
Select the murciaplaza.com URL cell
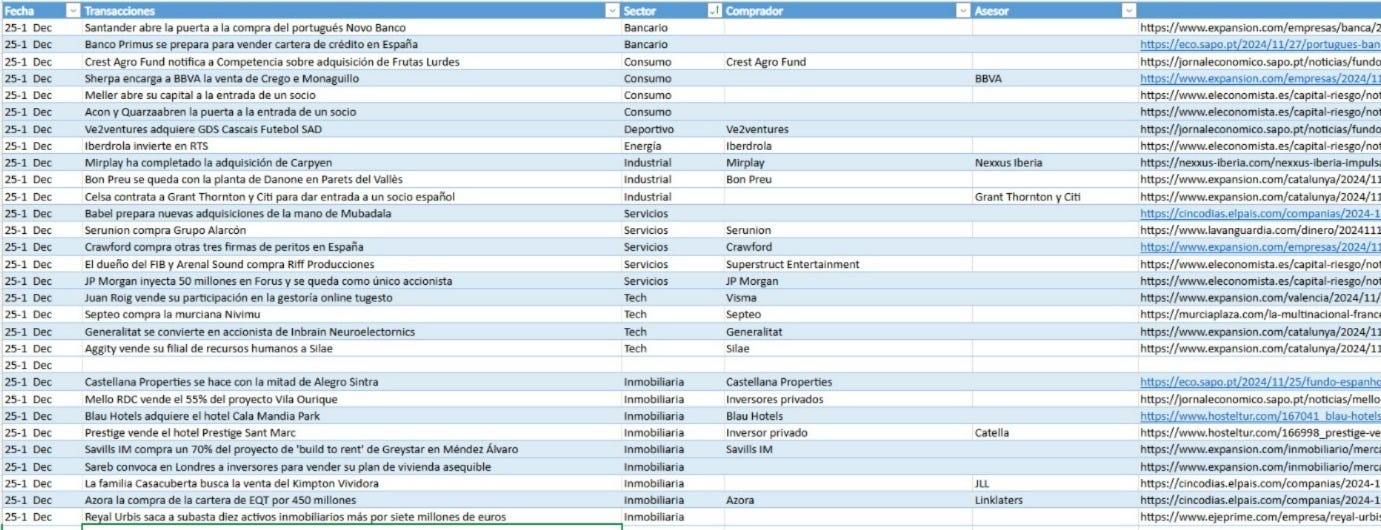coord(1260,314)
